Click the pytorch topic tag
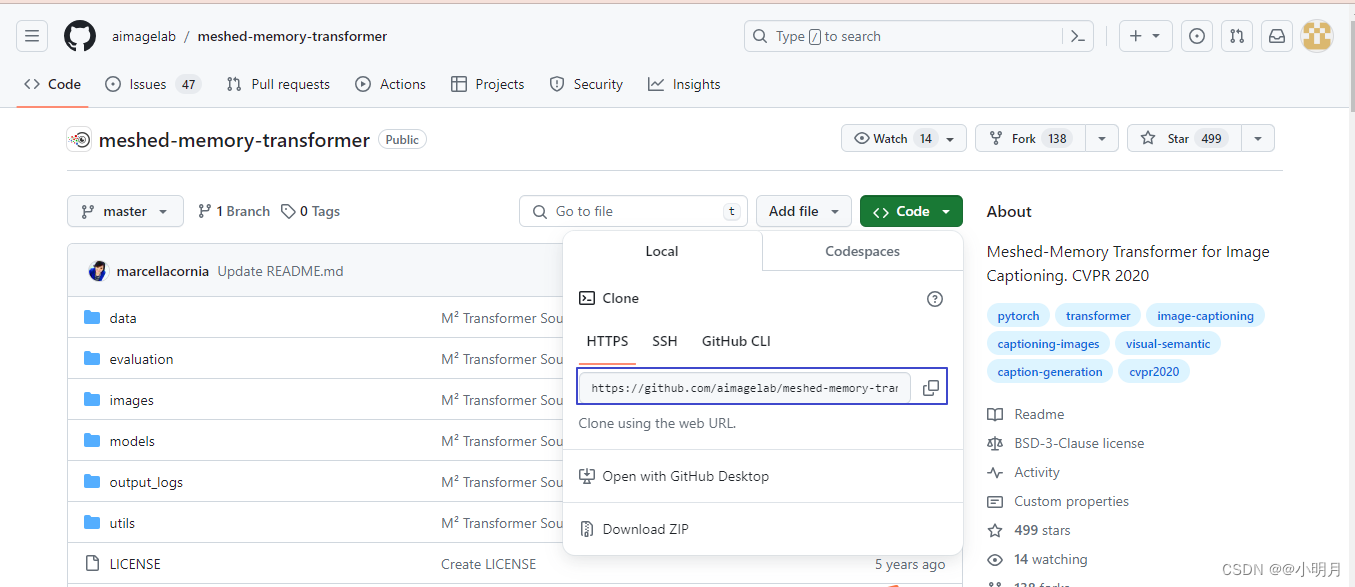The height and width of the screenshot is (587, 1355). coord(1018,316)
